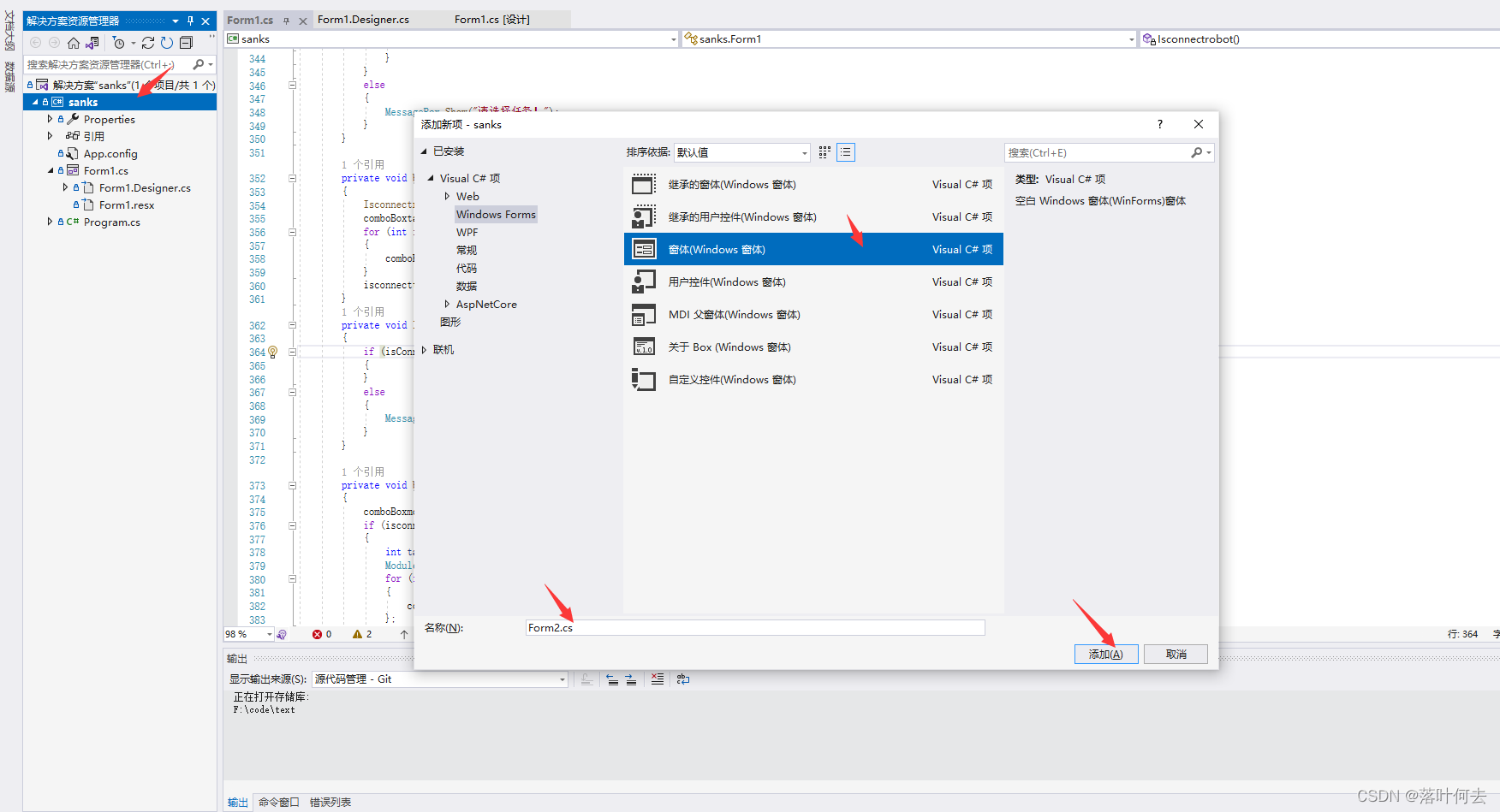Click the error count indicator showing 0
This screenshot has height=812, width=1500.
[322, 634]
